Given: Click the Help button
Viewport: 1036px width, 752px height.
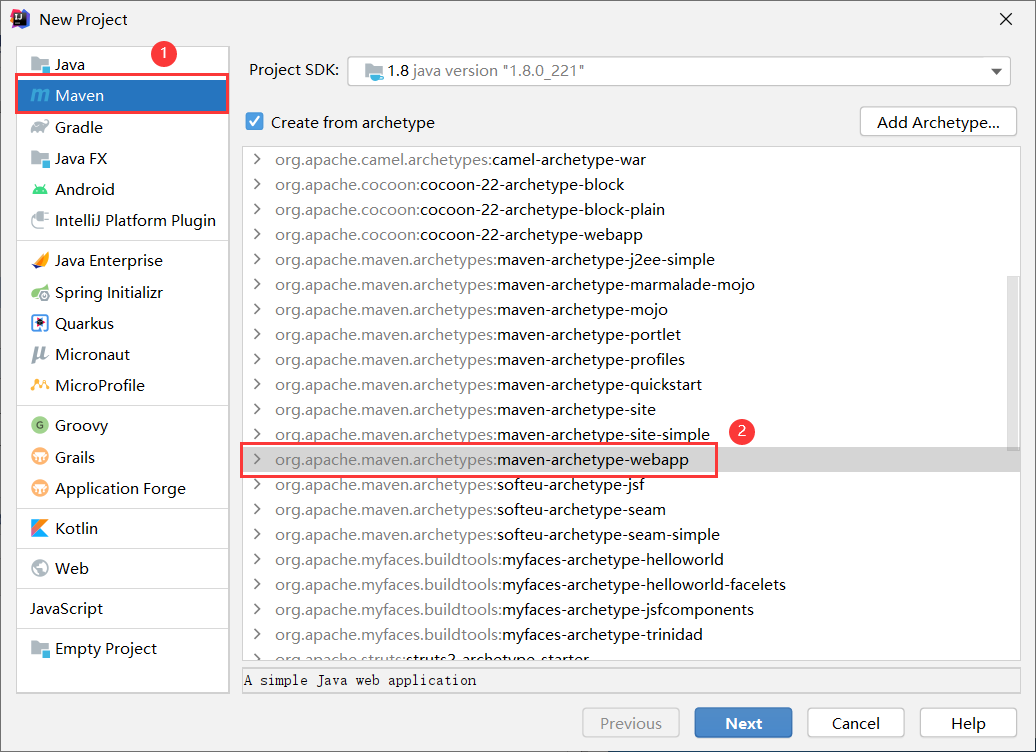Looking at the screenshot, I should [968, 723].
